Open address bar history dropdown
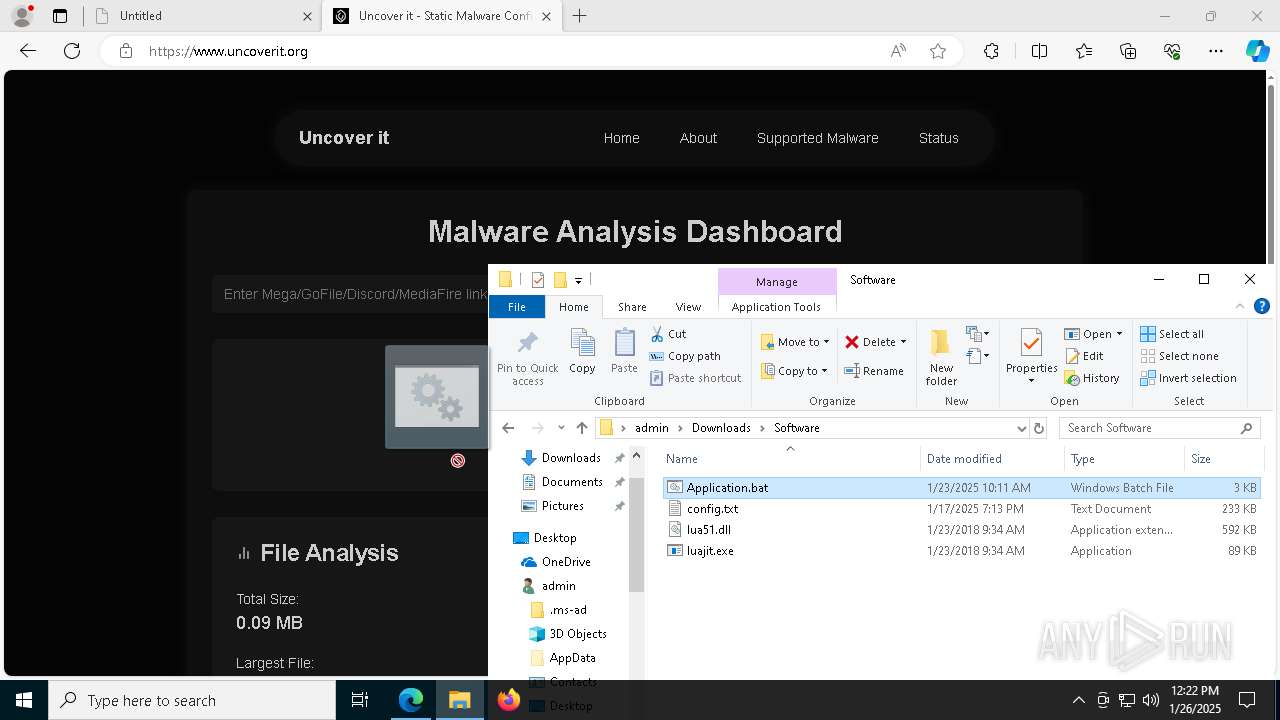Image resolution: width=1280 pixels, height=720 pixels. 1021,428
